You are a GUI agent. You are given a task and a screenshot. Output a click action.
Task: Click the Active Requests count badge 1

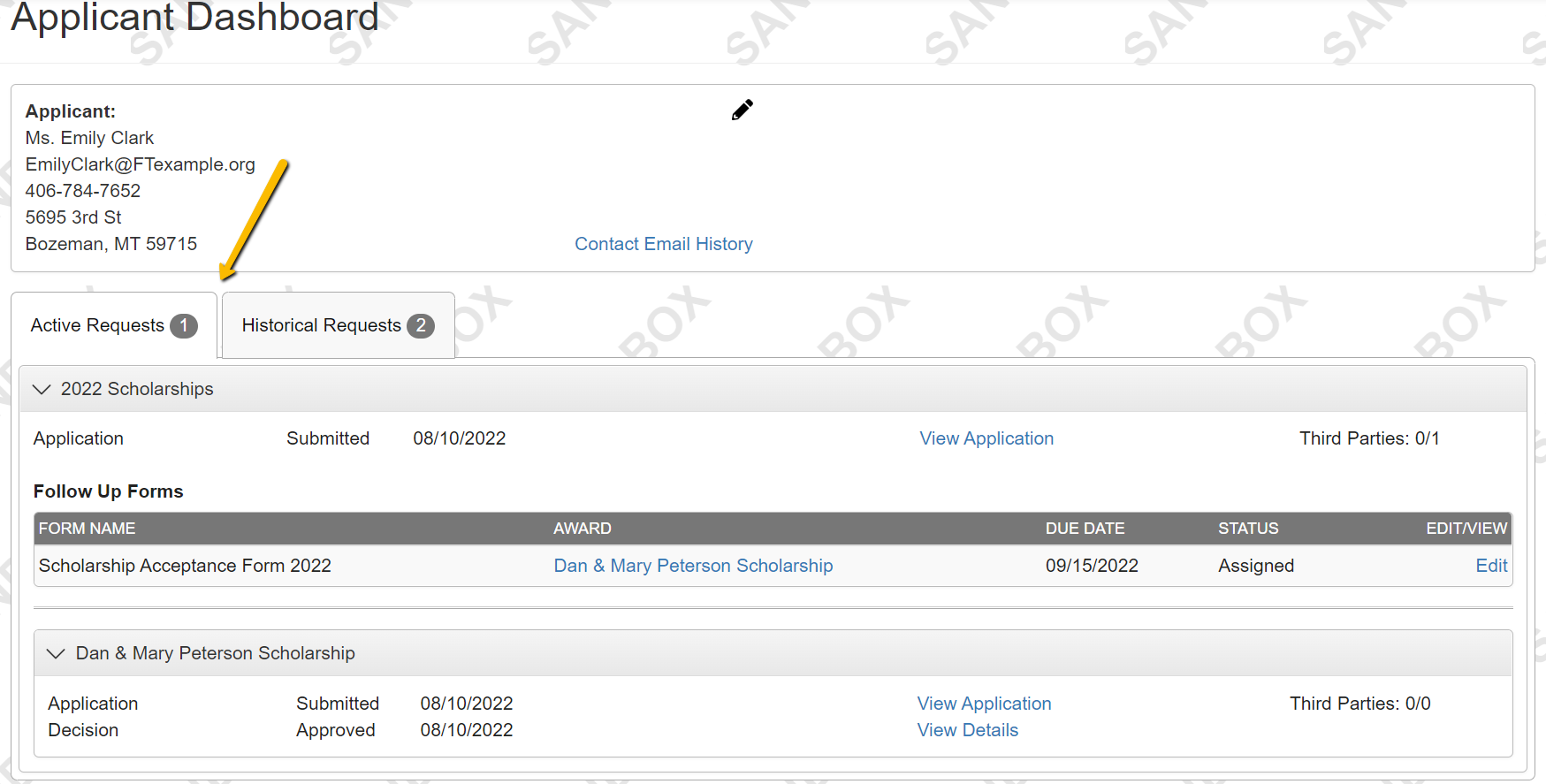click(184, 325)
